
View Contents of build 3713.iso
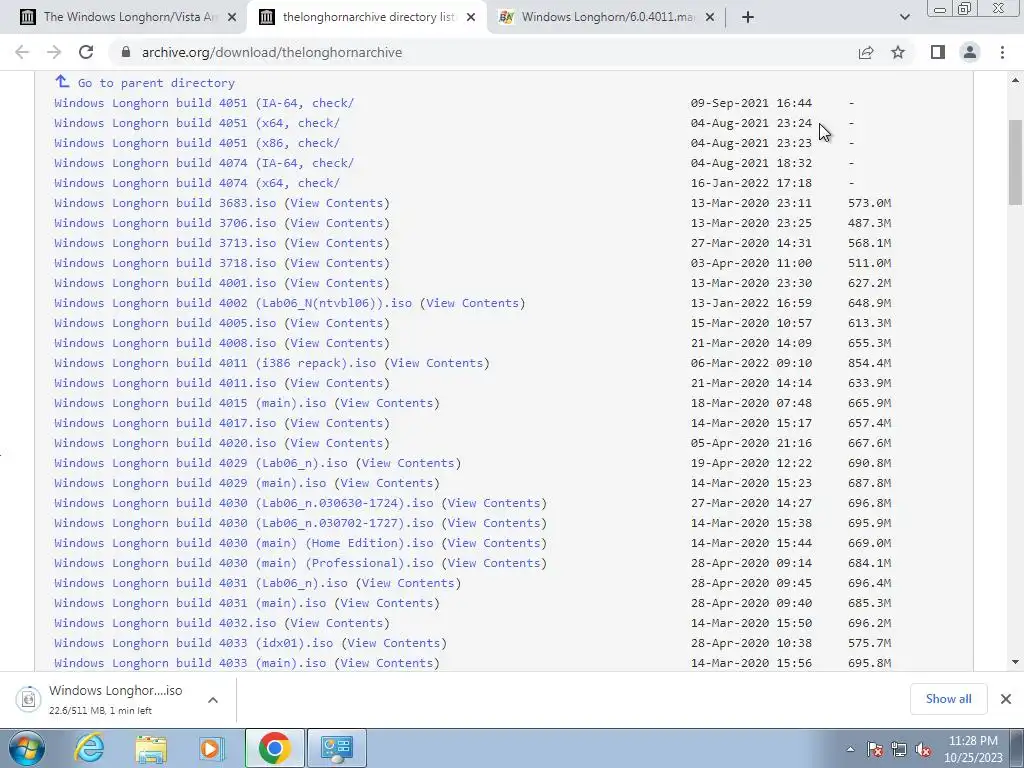coord(336,243)
